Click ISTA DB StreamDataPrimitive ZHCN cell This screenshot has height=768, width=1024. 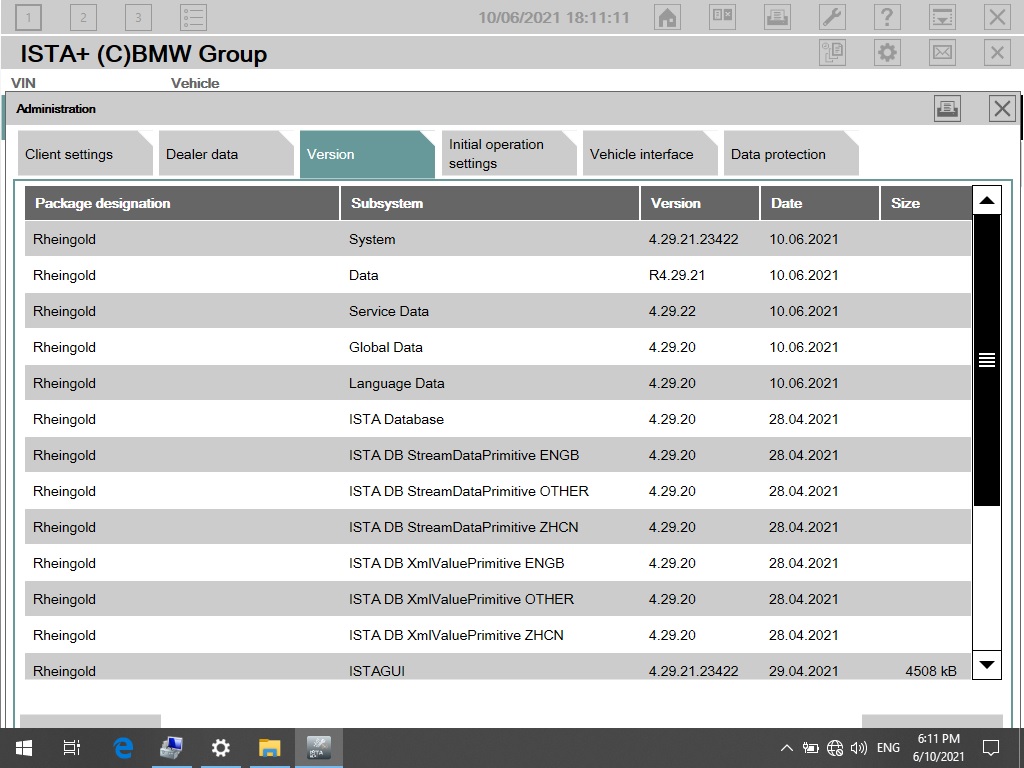click(x=464, y=527)
